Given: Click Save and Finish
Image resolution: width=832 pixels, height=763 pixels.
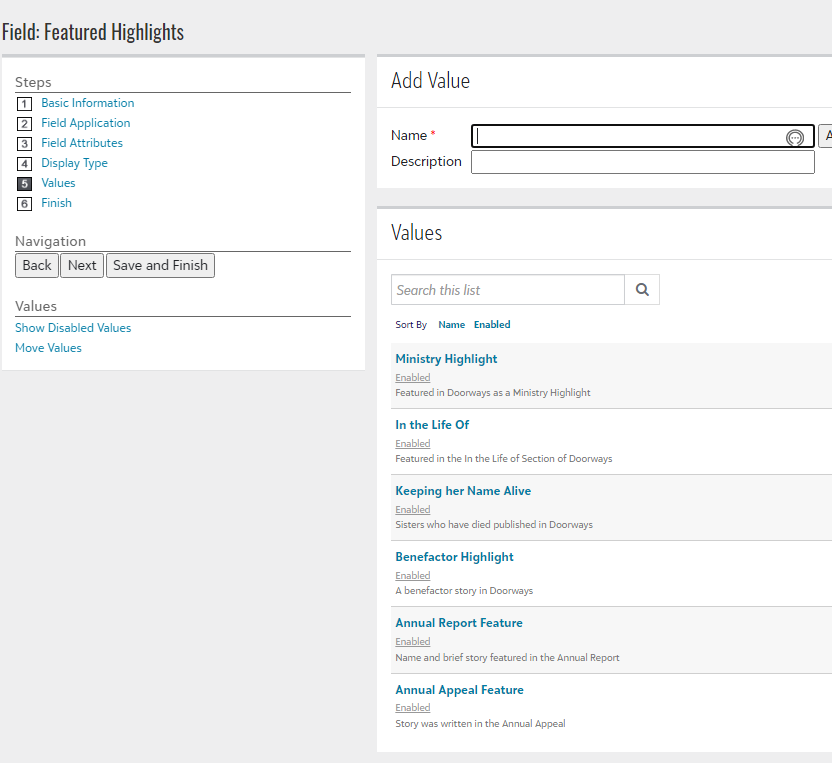Looking at the screenshot, I should [160, 265].
